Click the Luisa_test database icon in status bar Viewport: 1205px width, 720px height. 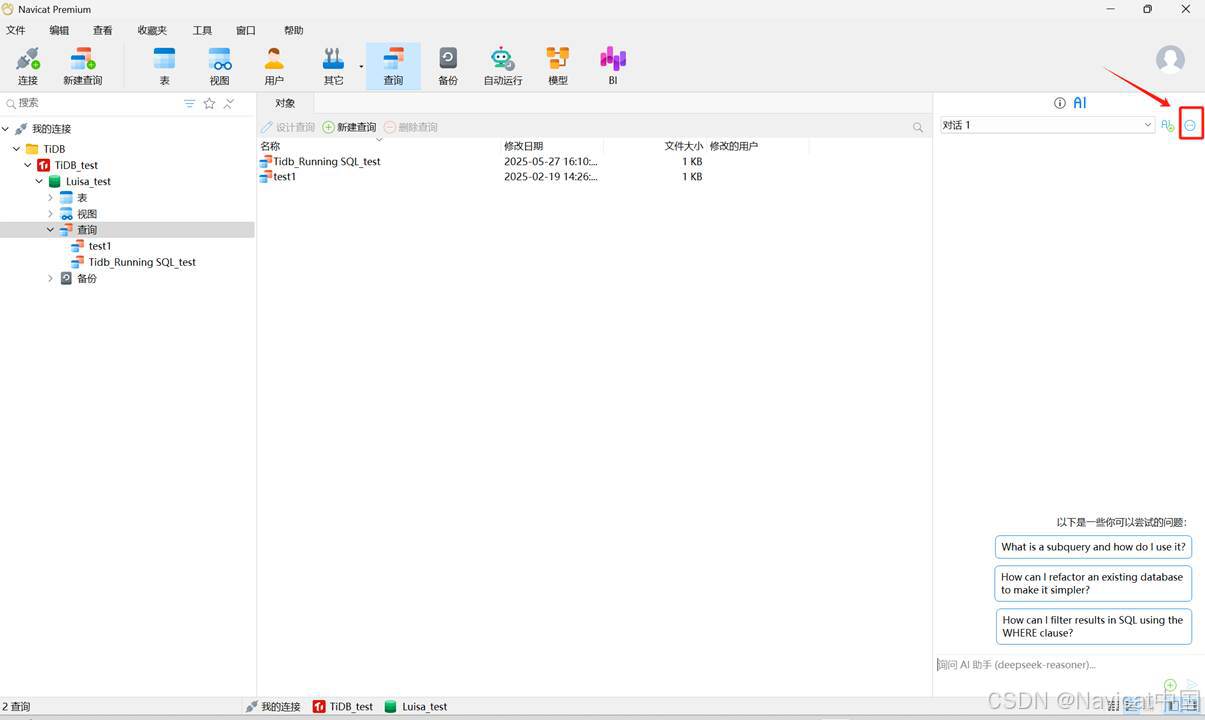tap(391, 706)
